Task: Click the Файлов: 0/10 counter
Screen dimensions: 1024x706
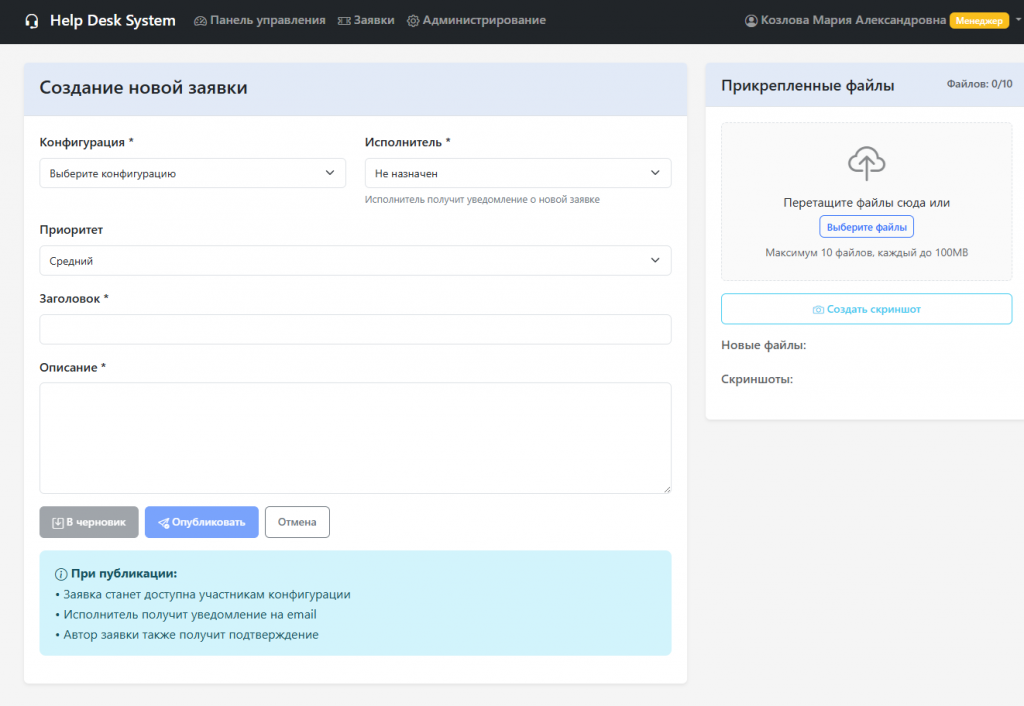Action: click(980, 84)
